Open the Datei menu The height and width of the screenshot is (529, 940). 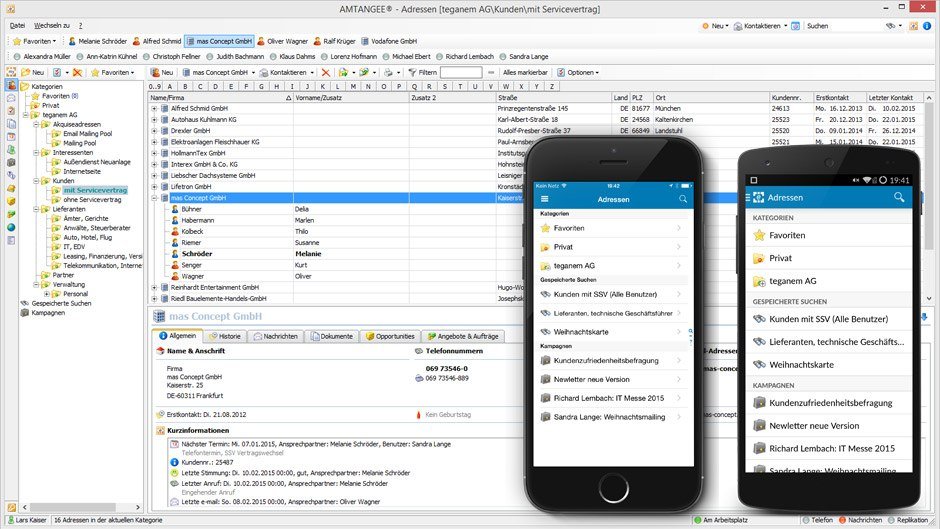(17, 25)
